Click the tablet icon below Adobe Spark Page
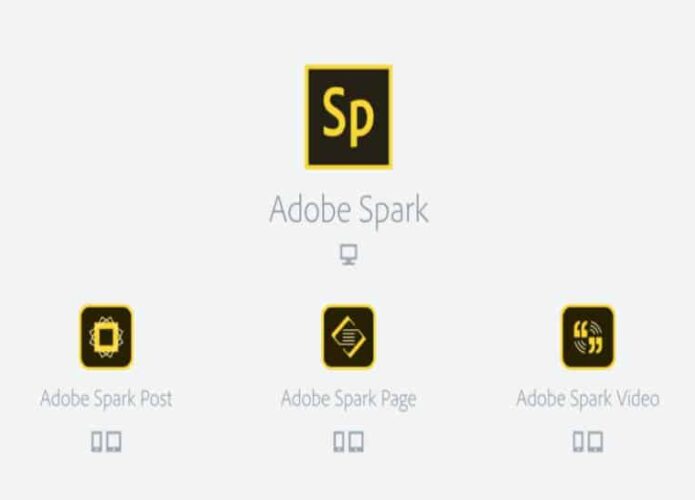The height and width of the screenshot is (500, 695). (x=356, y=441)
